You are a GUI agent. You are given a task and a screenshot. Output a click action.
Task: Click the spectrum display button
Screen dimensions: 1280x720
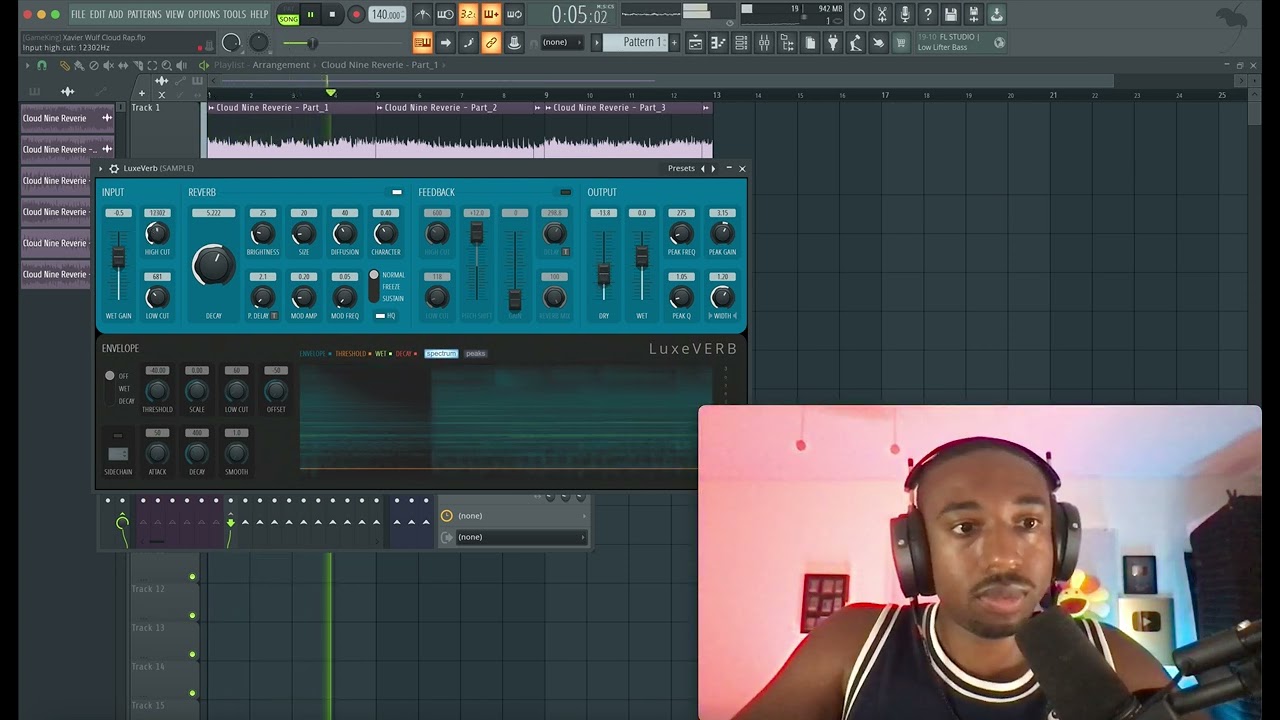point(441,353)
